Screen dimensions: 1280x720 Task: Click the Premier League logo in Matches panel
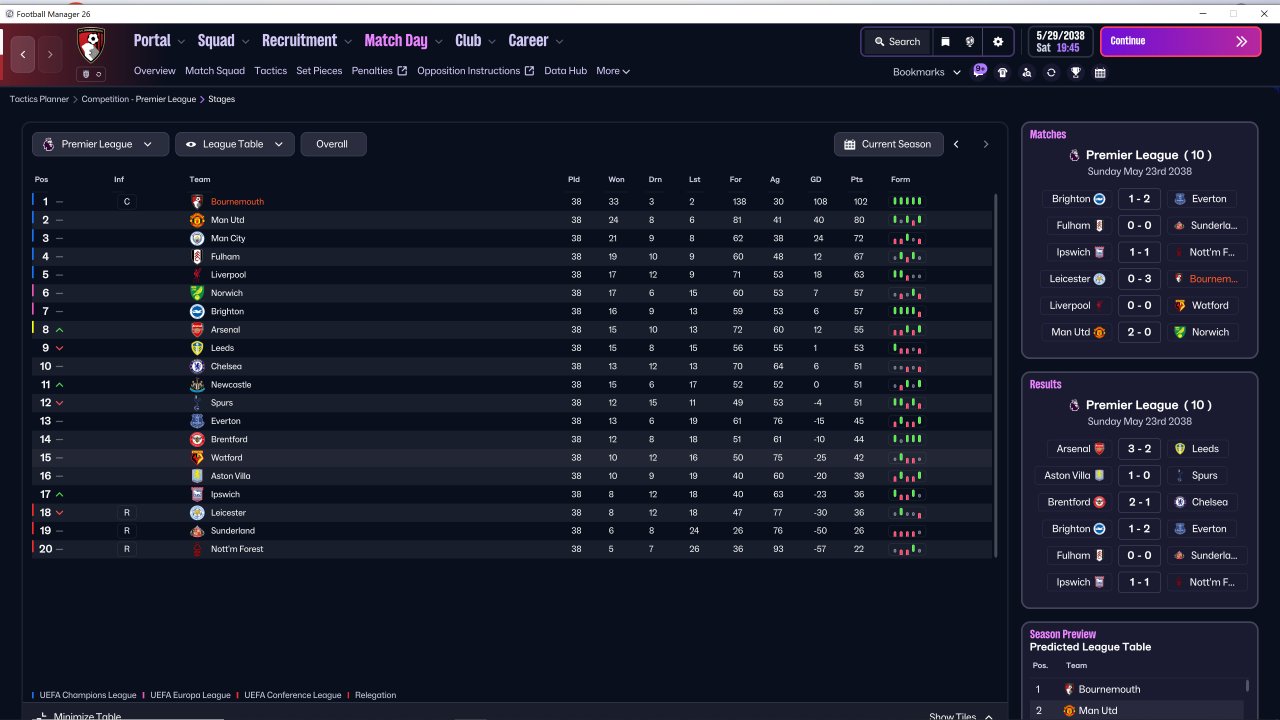click(x=1074, y=155)
